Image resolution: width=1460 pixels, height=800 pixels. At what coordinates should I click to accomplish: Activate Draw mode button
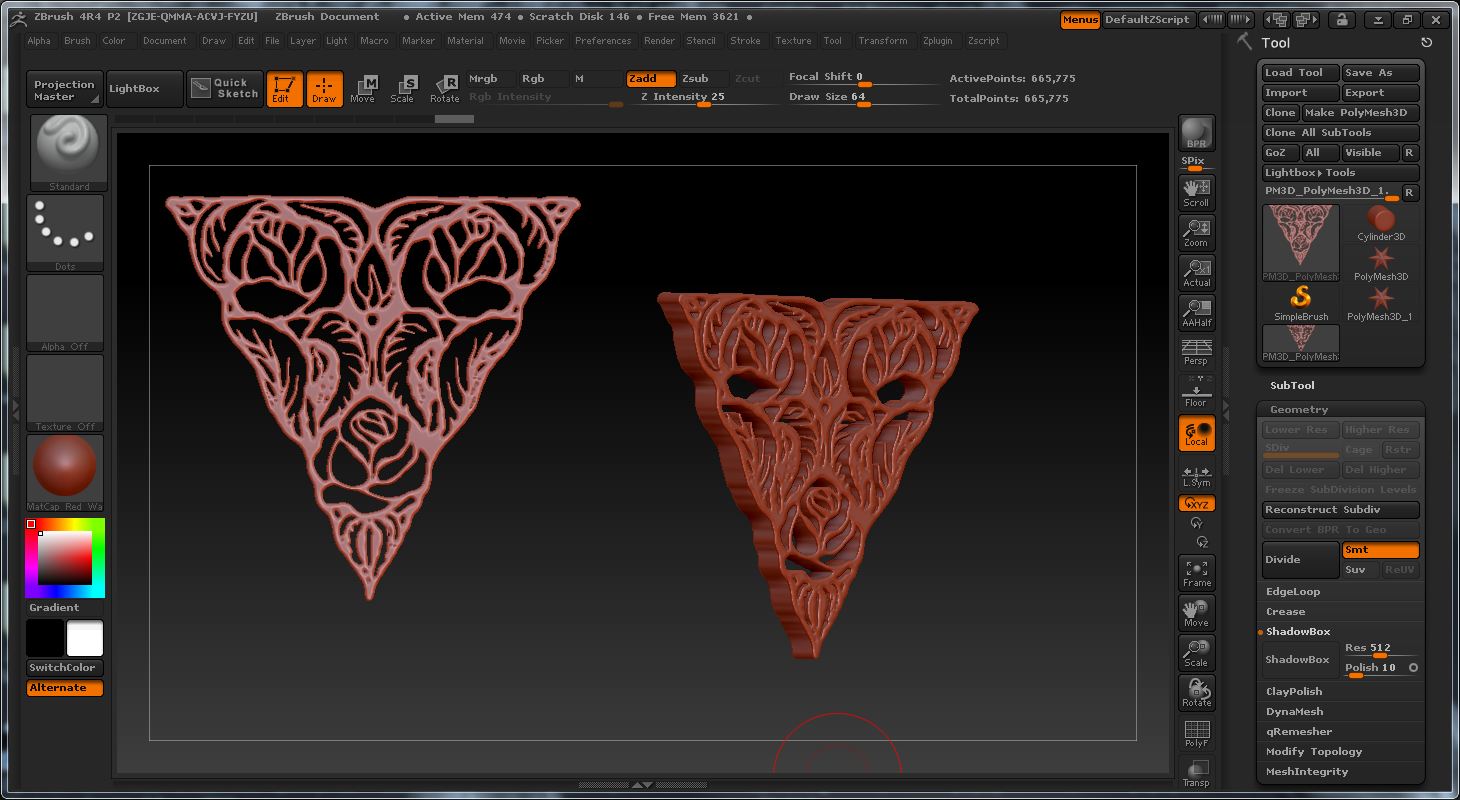coord(324,89)
